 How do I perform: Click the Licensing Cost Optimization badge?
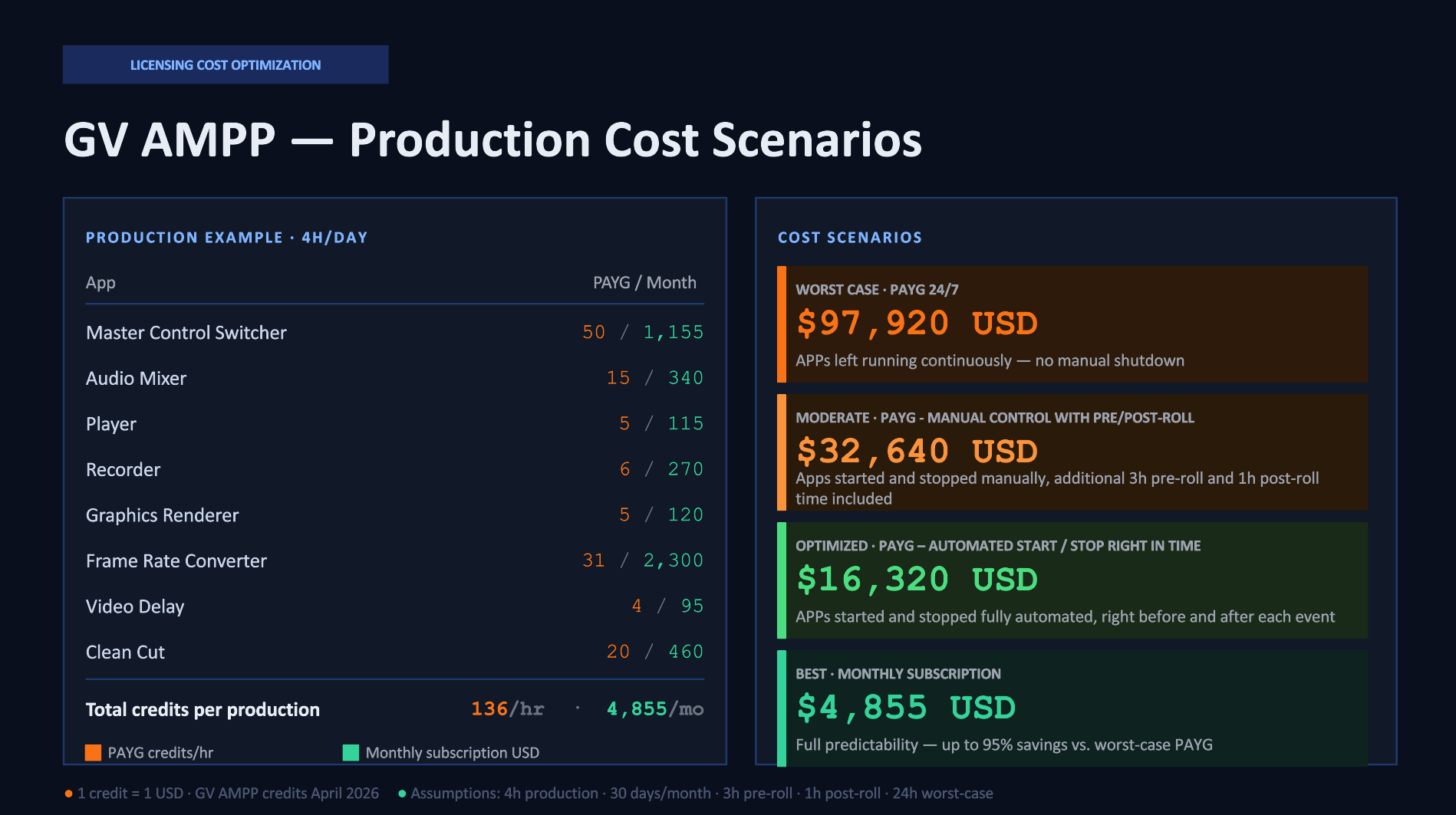pos(226,65)
